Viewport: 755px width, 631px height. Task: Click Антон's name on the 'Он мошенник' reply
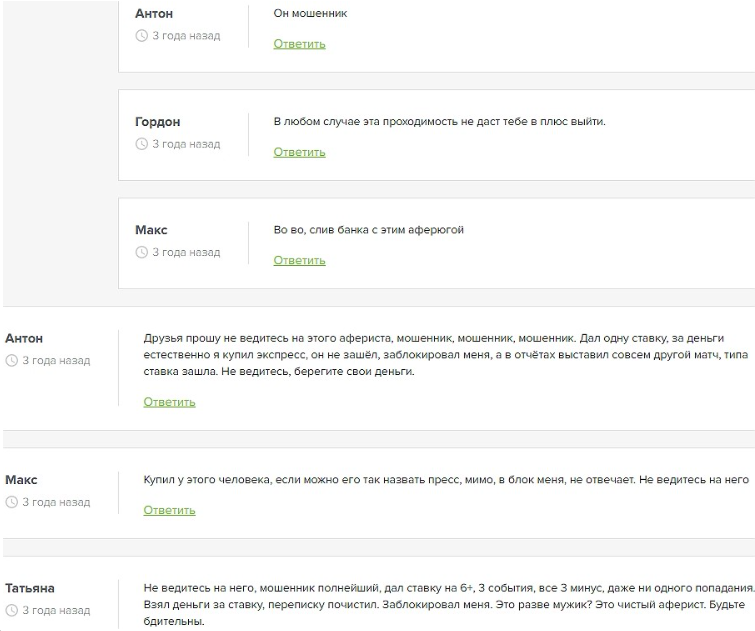154,14
